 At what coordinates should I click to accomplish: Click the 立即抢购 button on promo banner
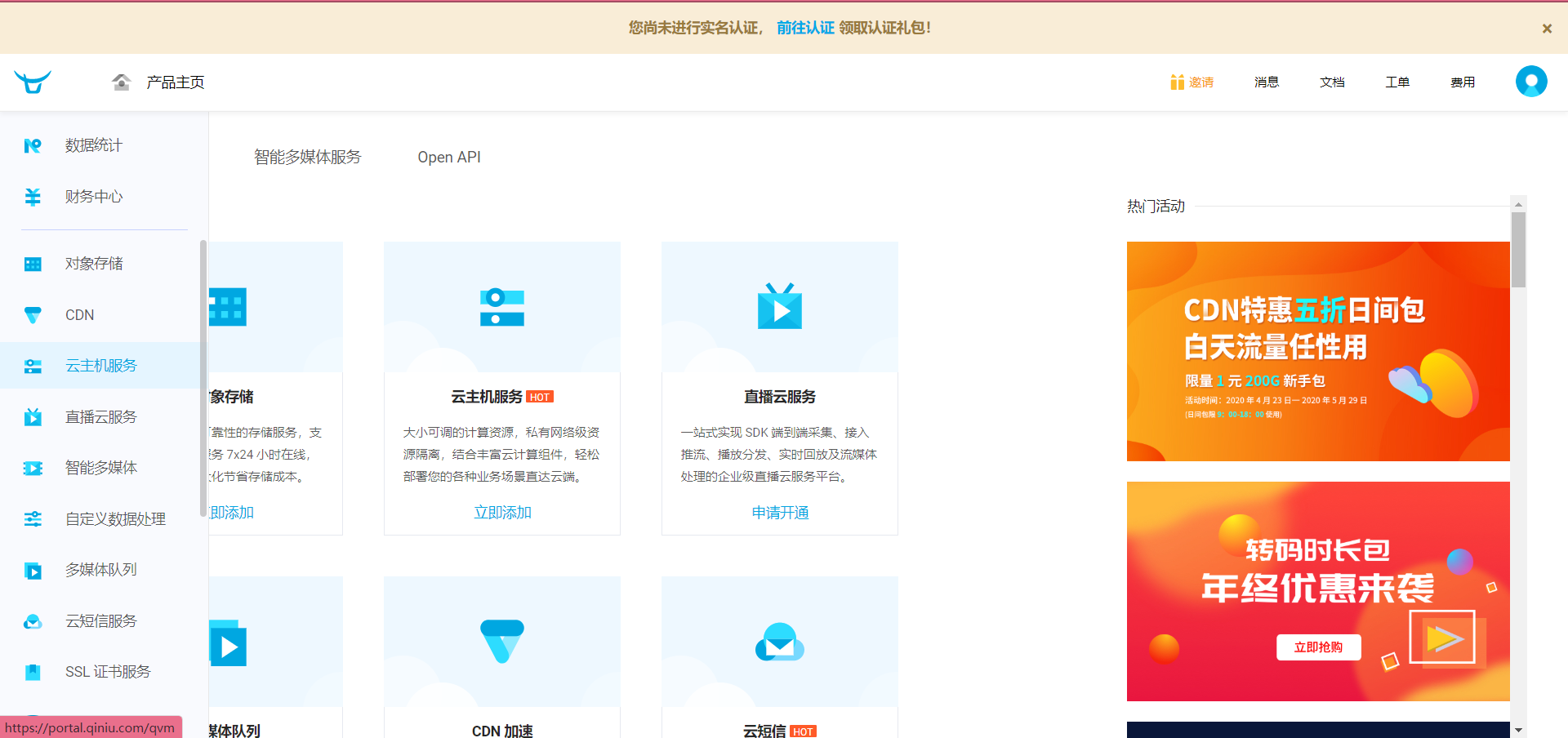point(1318,647)
